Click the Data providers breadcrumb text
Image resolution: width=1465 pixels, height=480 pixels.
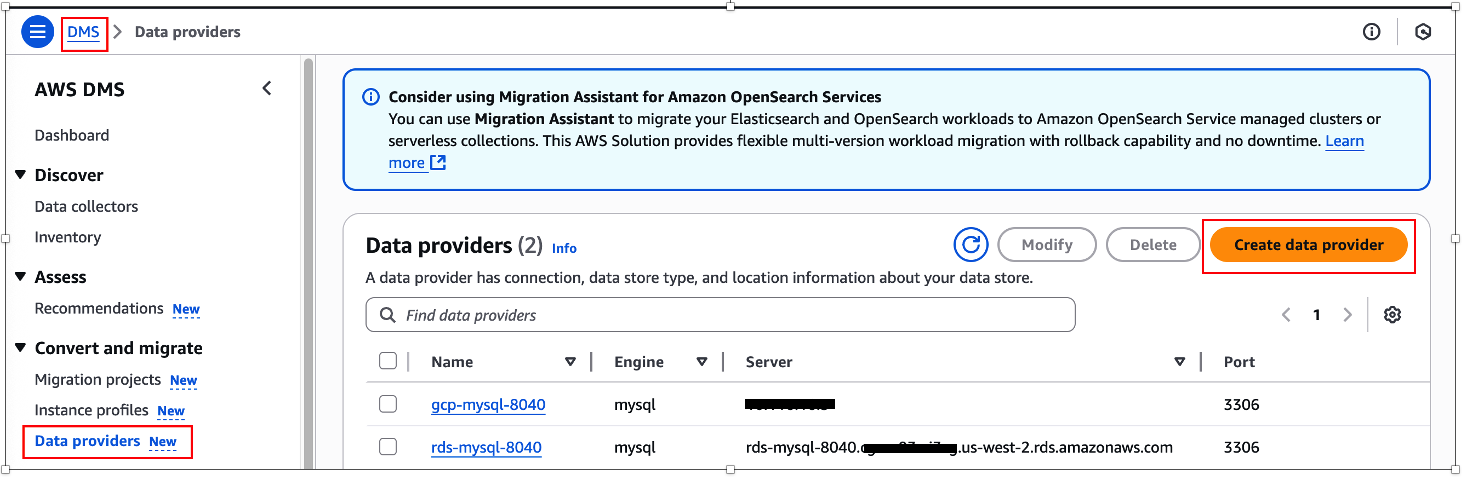[188, 32]
